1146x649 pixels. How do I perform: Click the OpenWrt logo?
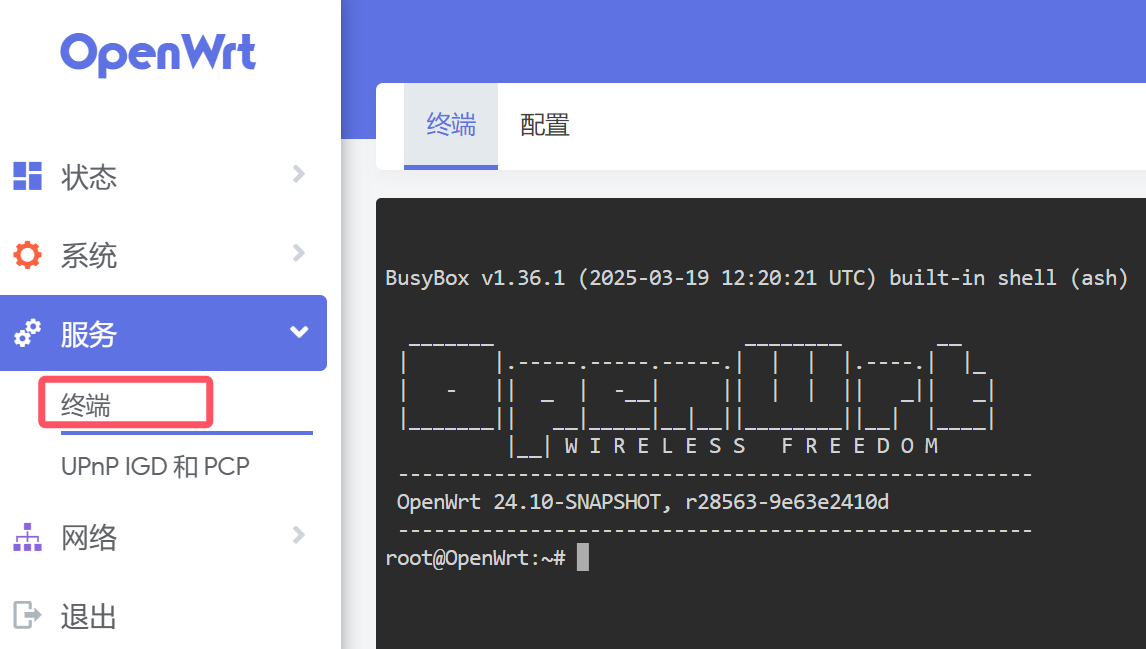(158, 53)
